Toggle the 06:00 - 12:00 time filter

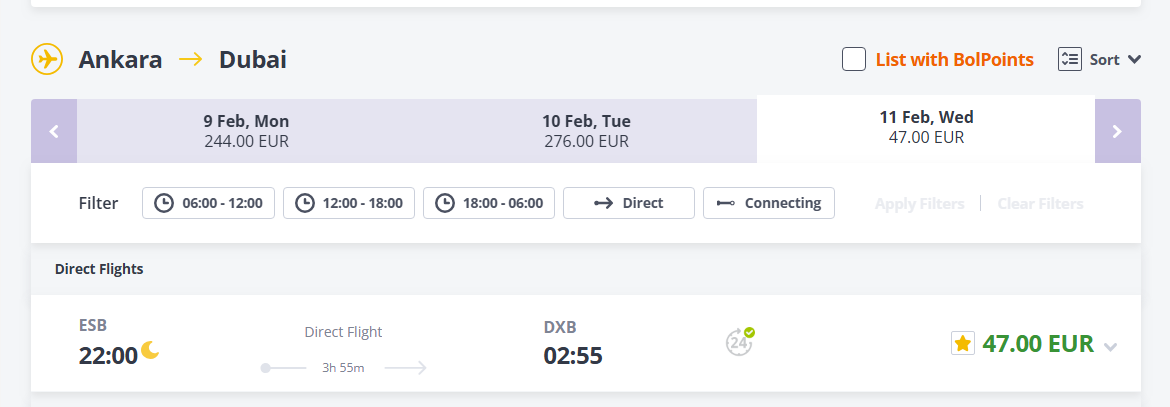pos(208,203)
